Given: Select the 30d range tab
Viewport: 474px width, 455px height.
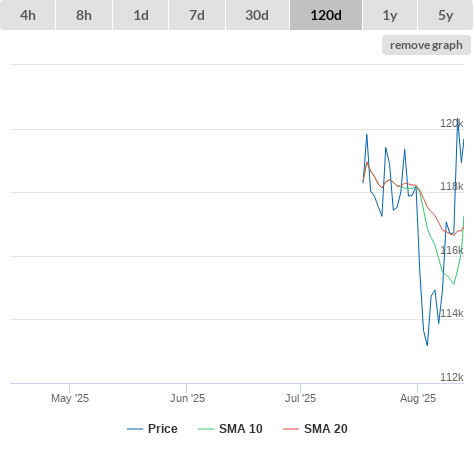Looking at the screenshot, I should (x=257, y=15).
